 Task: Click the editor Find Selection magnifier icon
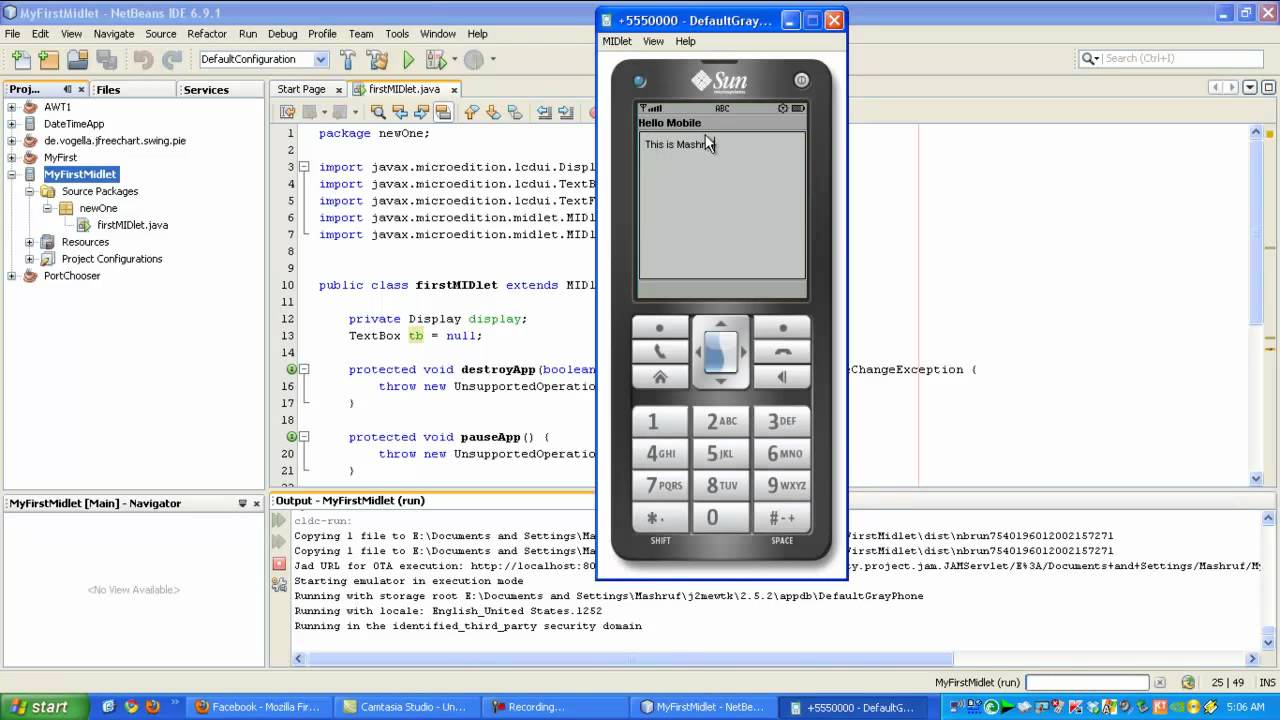378,112
